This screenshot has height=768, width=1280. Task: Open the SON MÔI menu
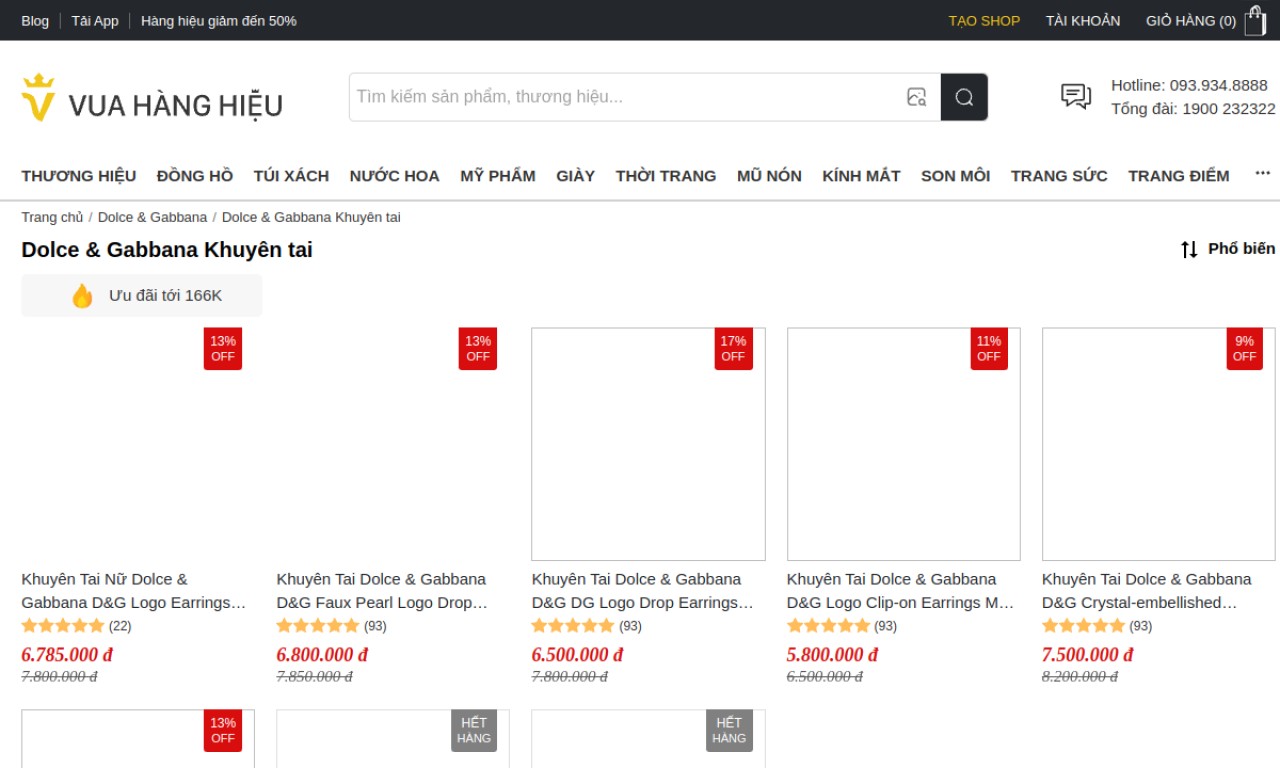pyautogui.click(x=956, y=176)
